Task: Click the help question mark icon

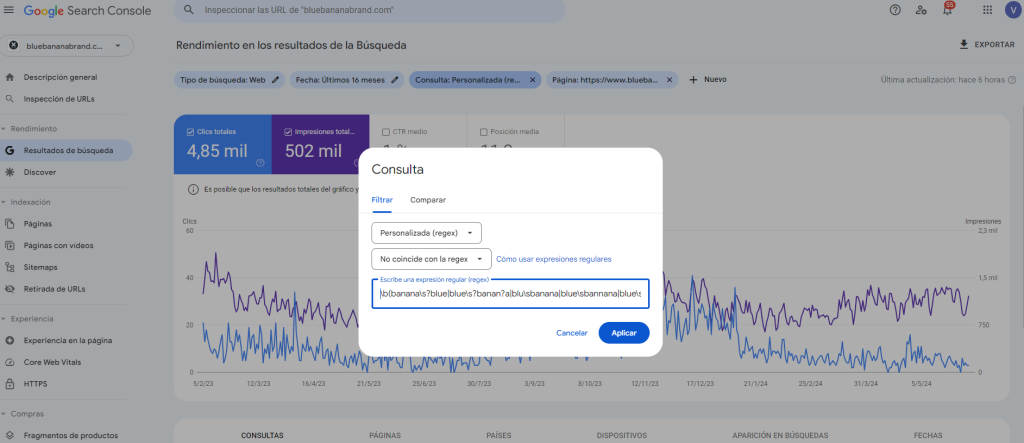Action: (x=895, y=10)
